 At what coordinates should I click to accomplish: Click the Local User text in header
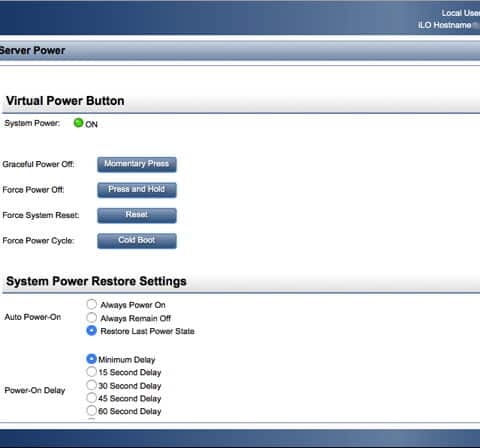(x=461, y=13)
